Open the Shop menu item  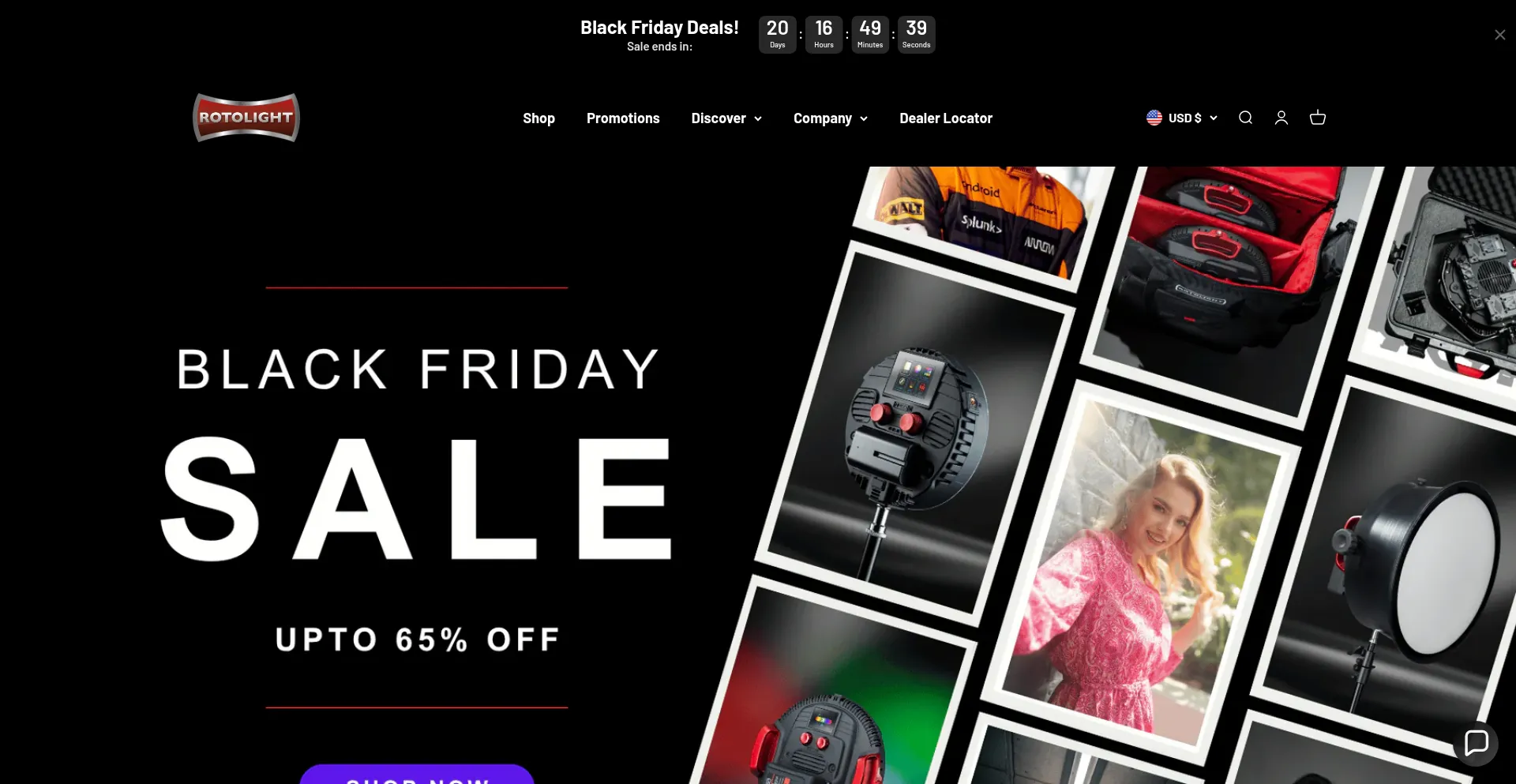coord(538,118)
